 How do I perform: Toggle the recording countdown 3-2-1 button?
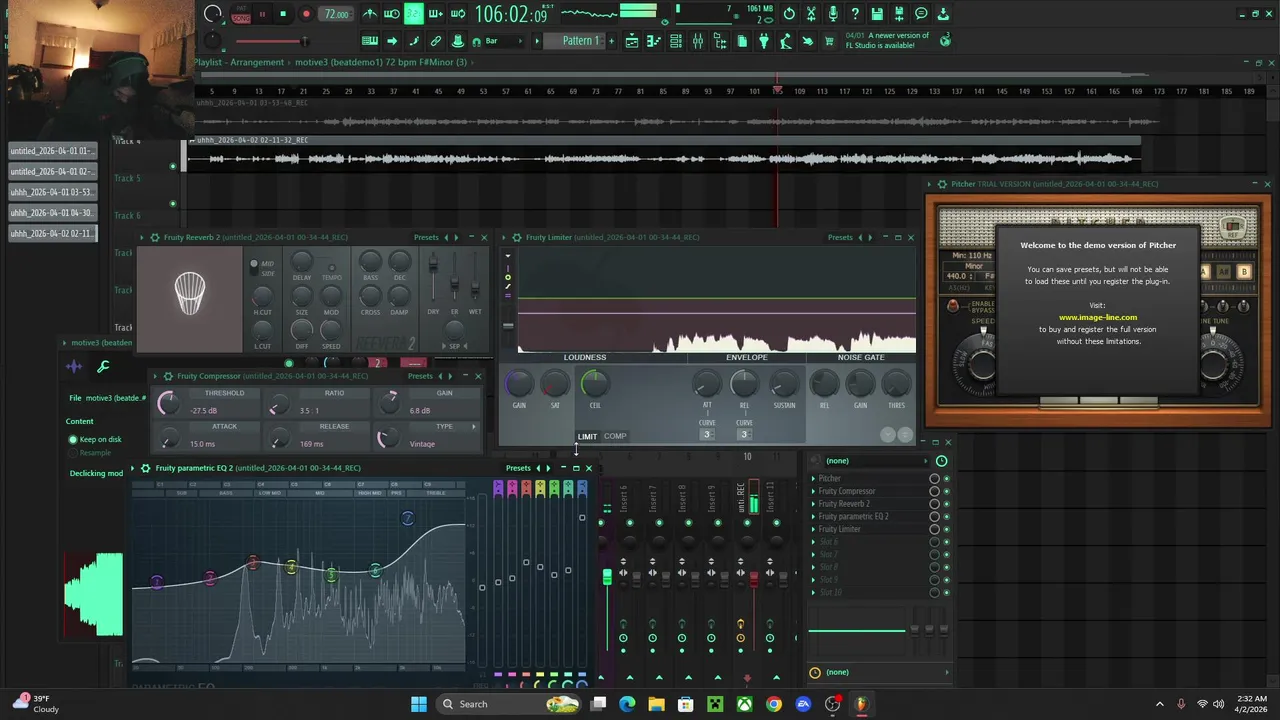click(414, 14)
